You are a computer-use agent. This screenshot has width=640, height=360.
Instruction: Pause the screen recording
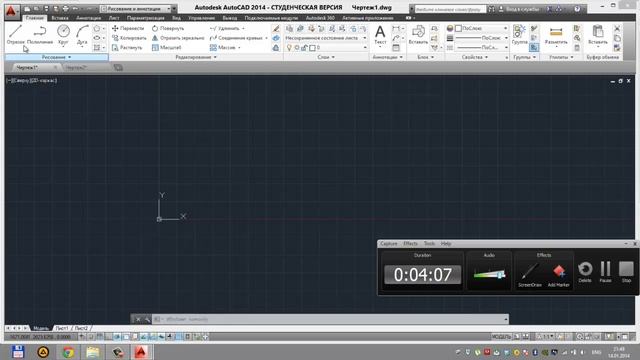tap(605, 272)
